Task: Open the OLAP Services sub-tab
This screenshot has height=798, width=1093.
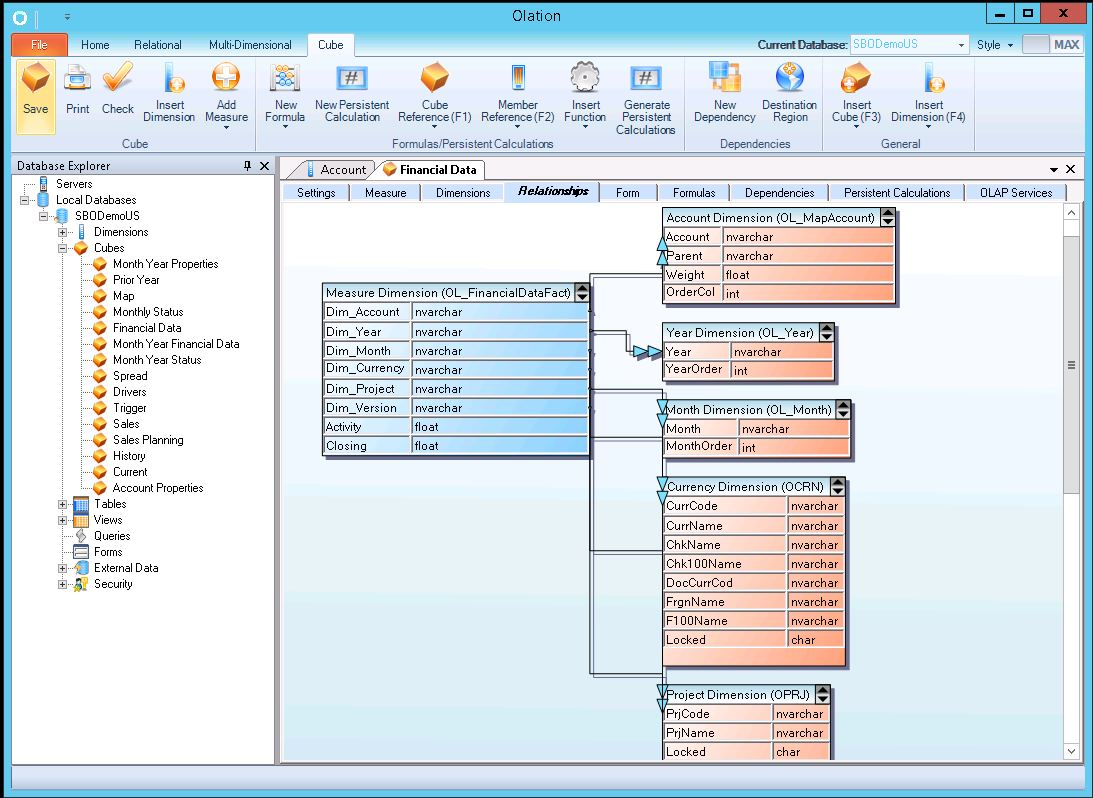Action: coord(1016,193)
